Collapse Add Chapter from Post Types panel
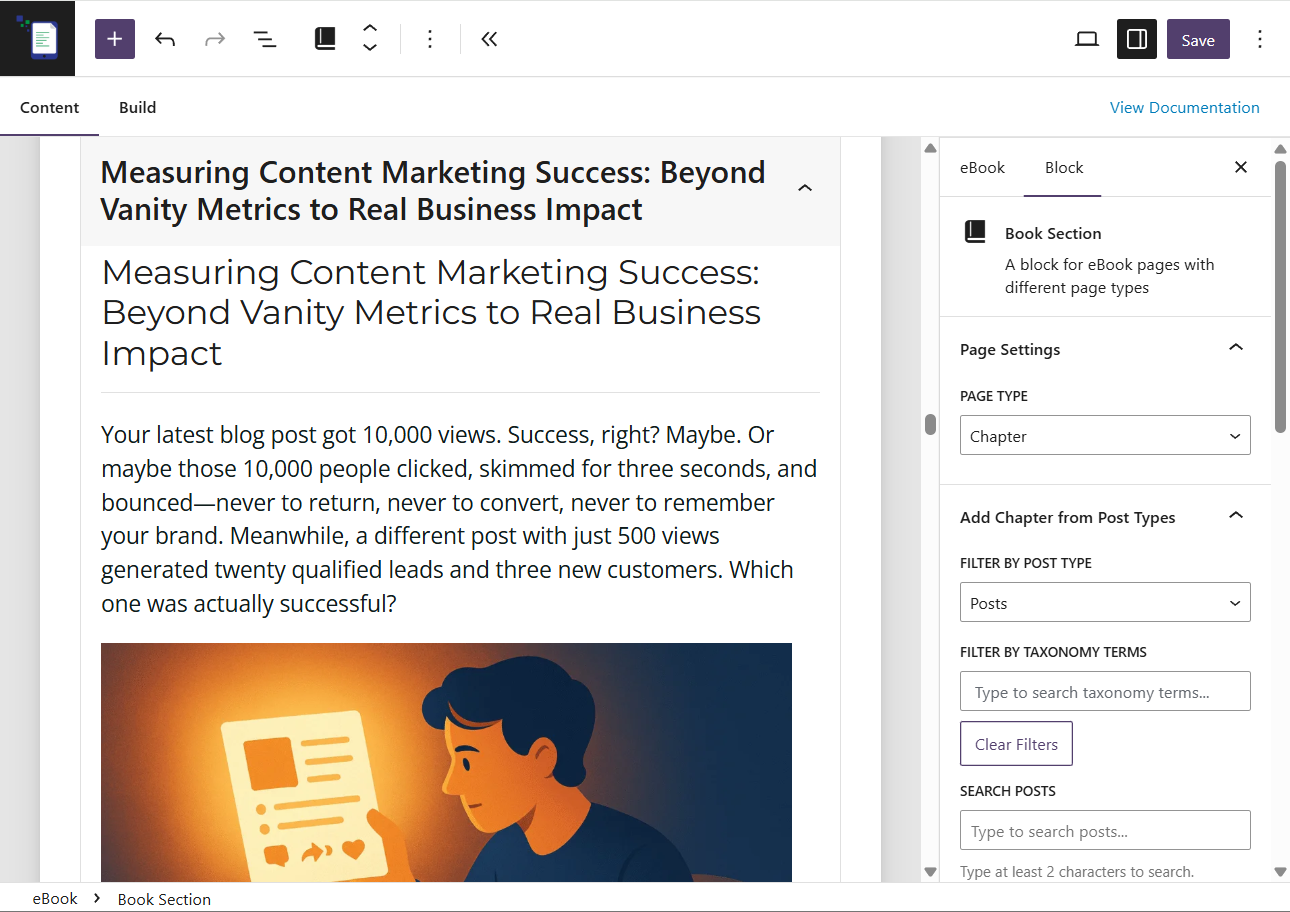This screenshot has width=1290, height=912. pyautogui.click(x=1236, y=516)
